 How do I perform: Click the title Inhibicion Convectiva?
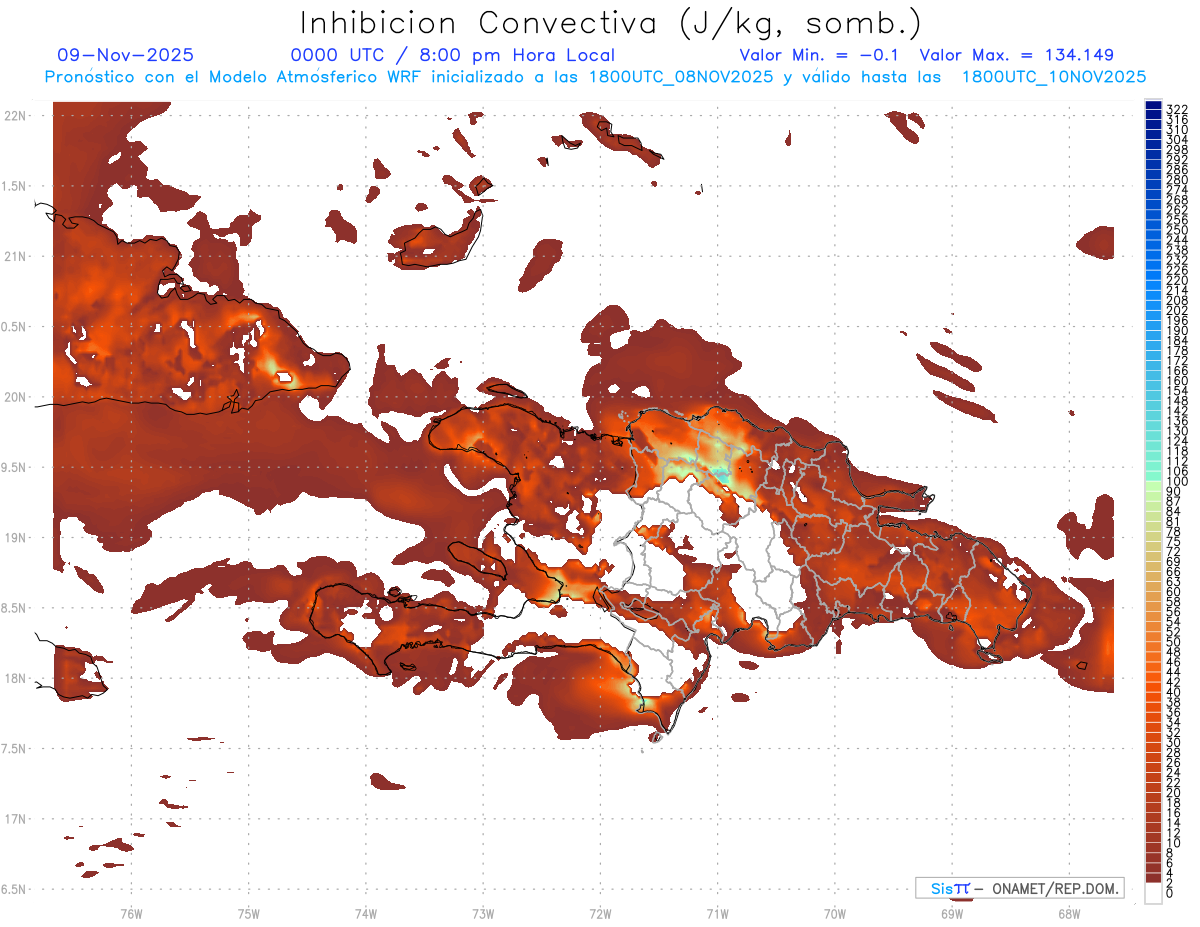tap(480, 22)
